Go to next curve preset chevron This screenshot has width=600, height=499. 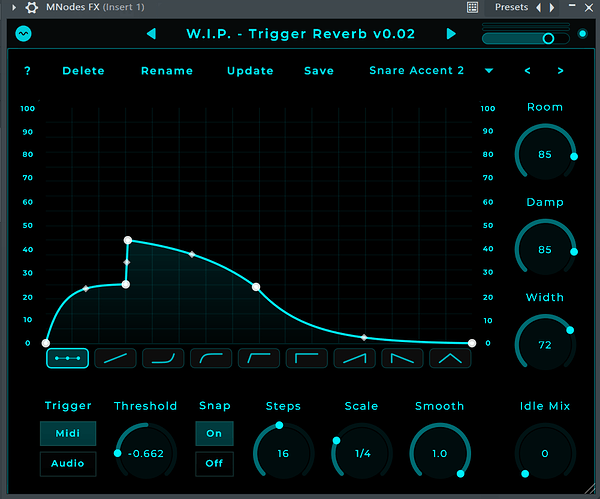[560, 71]
